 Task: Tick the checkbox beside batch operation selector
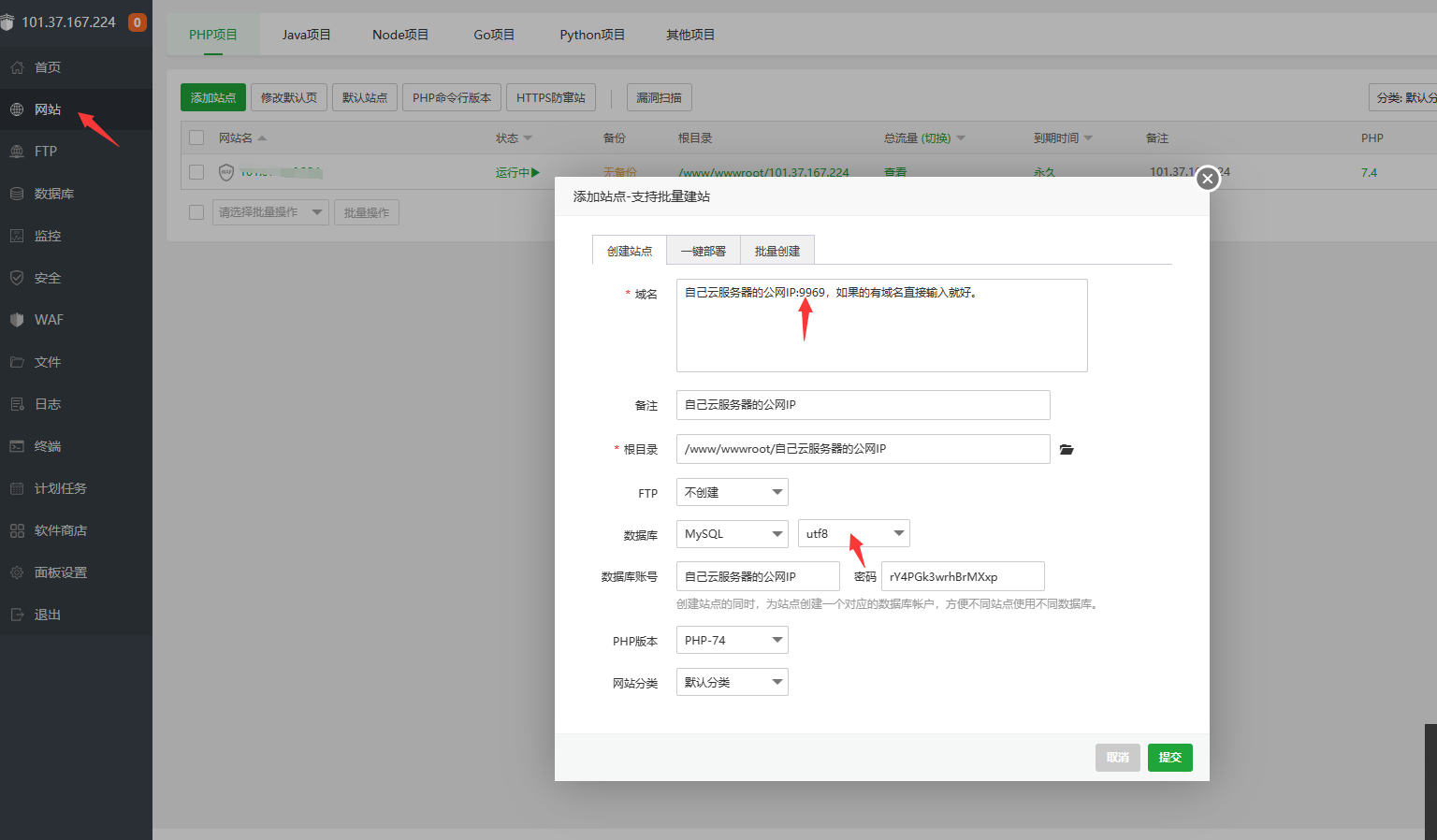point(196,212)
